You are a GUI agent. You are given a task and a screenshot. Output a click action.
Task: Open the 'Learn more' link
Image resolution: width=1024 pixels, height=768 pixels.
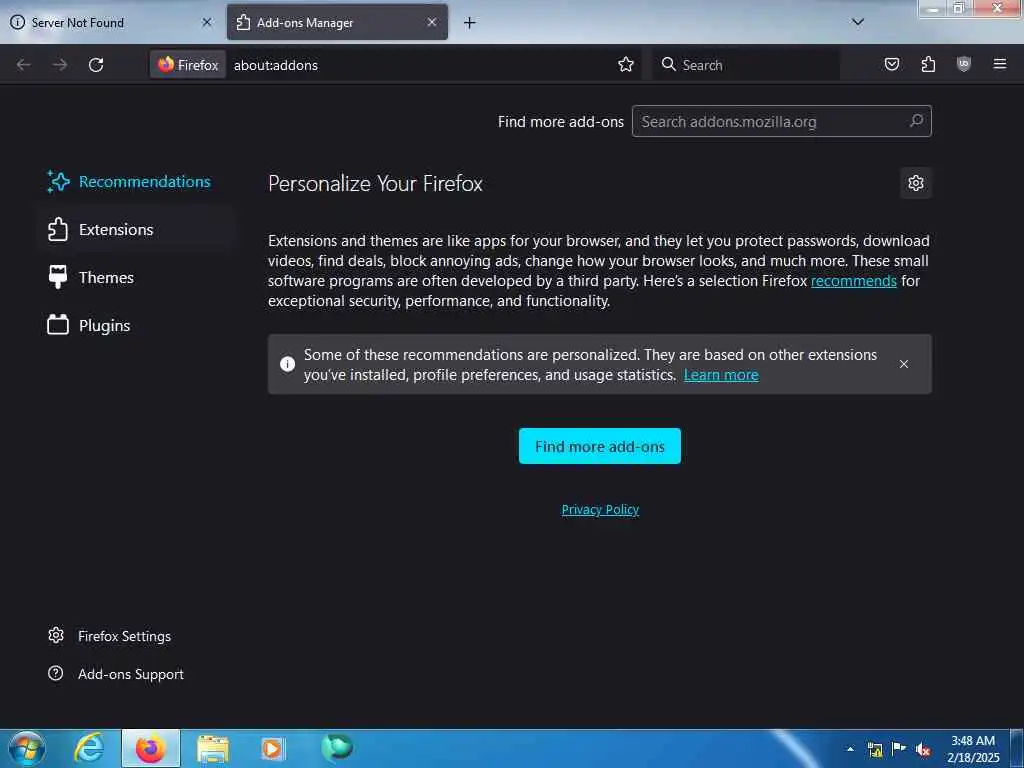[x=721, y=375]
